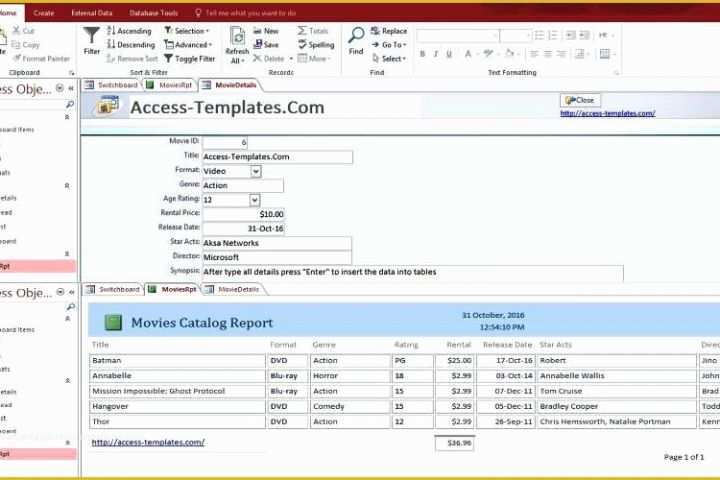This screenshot has height=480, width=720.
Task: Click the background fill color icon
Action: (509, 54)
